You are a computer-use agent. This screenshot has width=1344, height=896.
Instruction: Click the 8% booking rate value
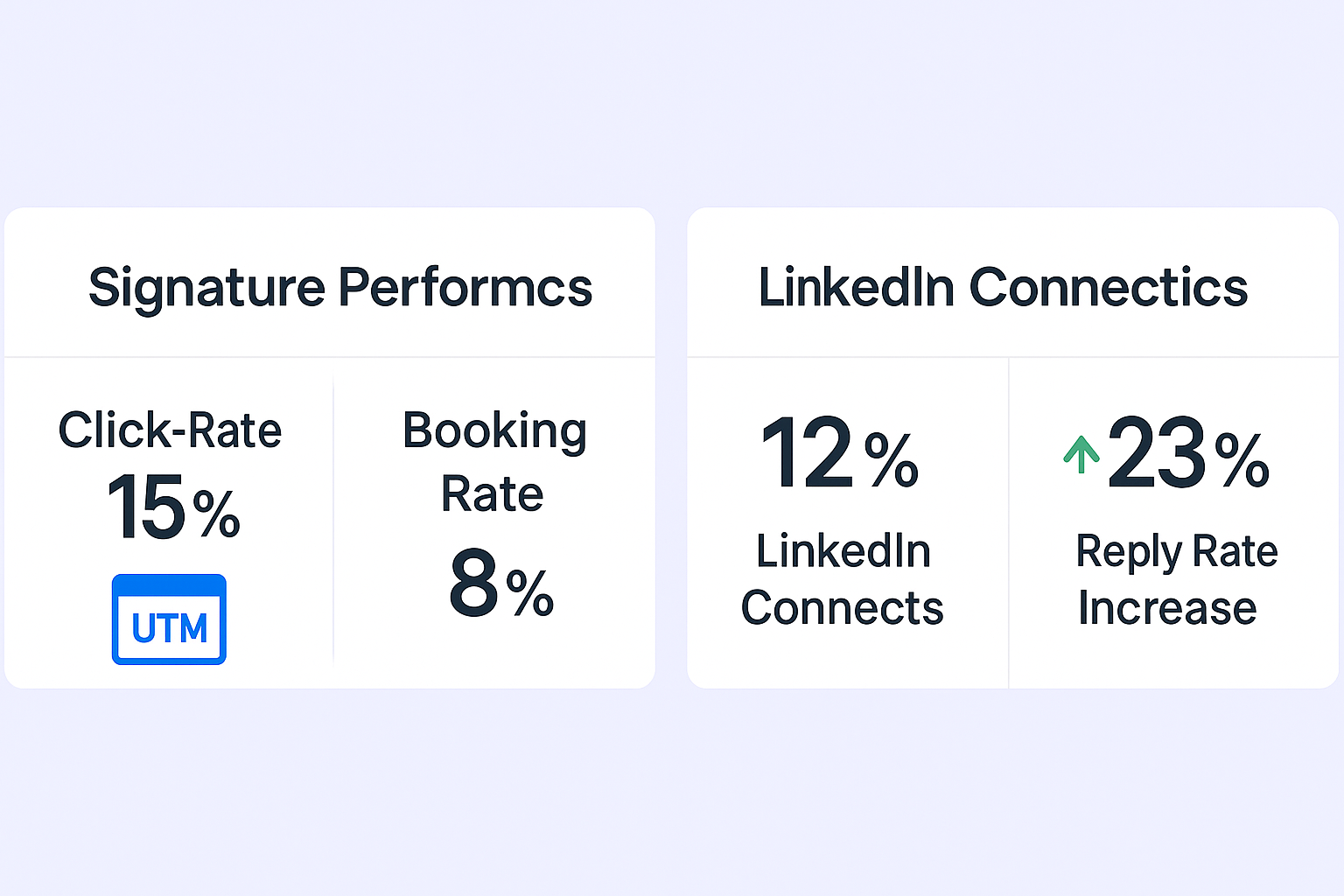[x=501, y=584]
